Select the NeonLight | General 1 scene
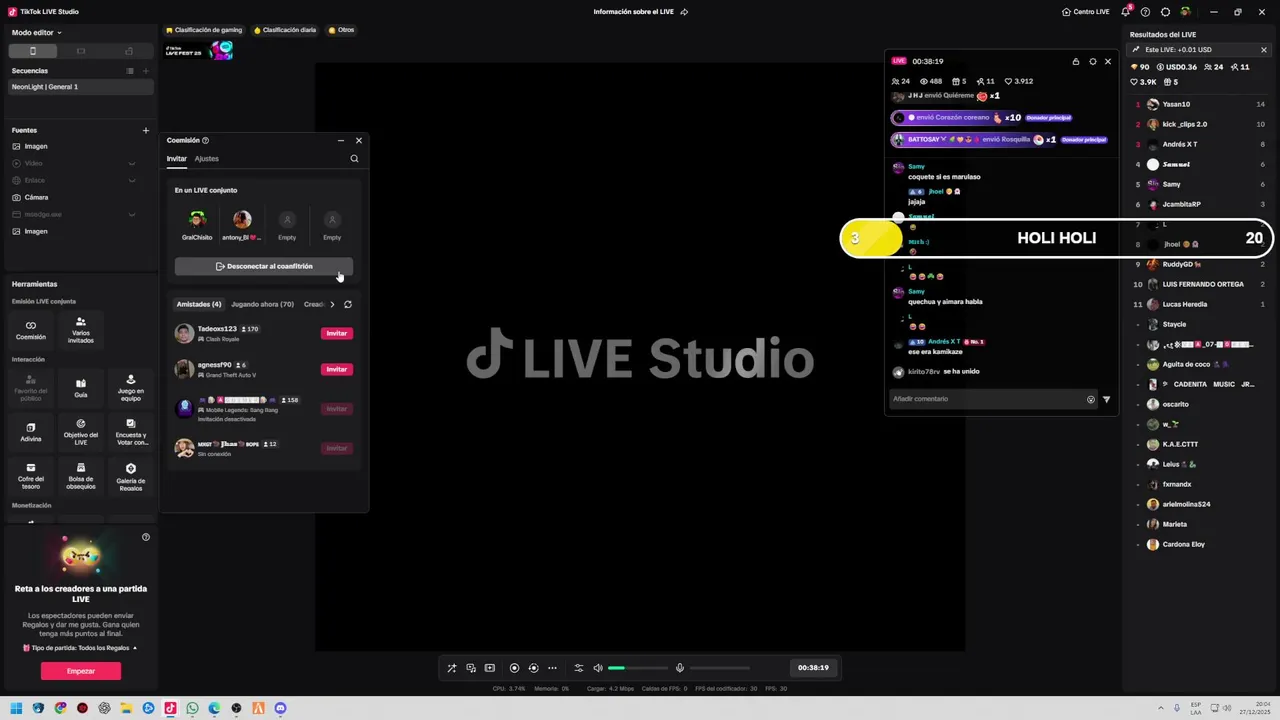Screen dimensions: 1280x720 81,87
